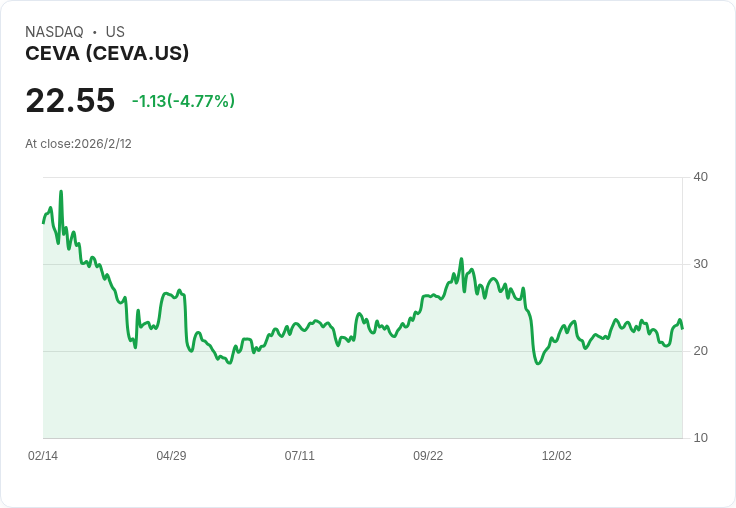Click the chart line's lowest dip before 12/02
Viewport: 736px width, 508px height.
[x=538, y=363]
